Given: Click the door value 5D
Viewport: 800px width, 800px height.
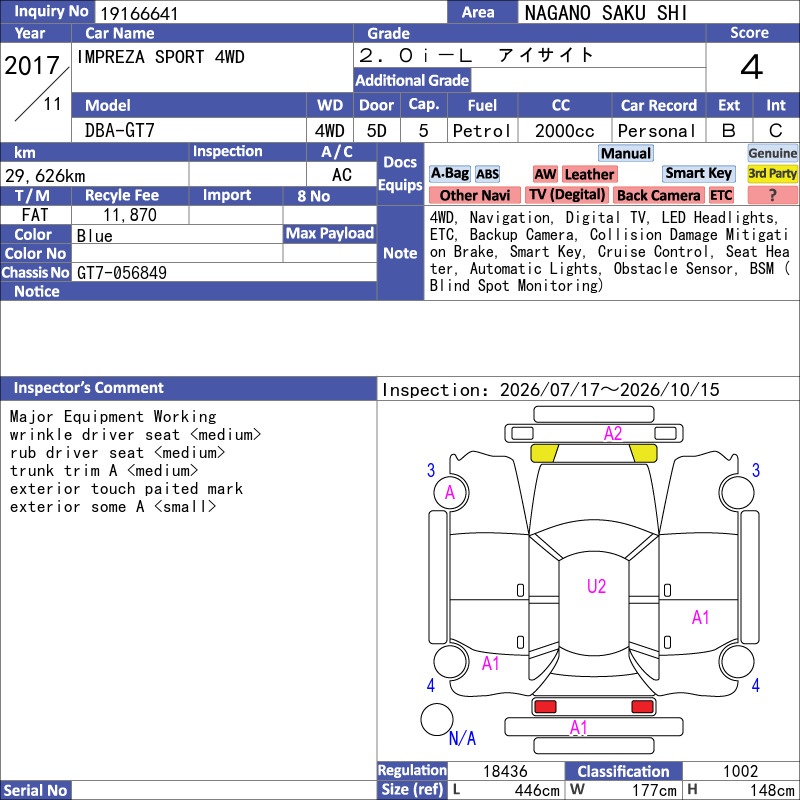Looking at the screenshot, I should (377, 131).
